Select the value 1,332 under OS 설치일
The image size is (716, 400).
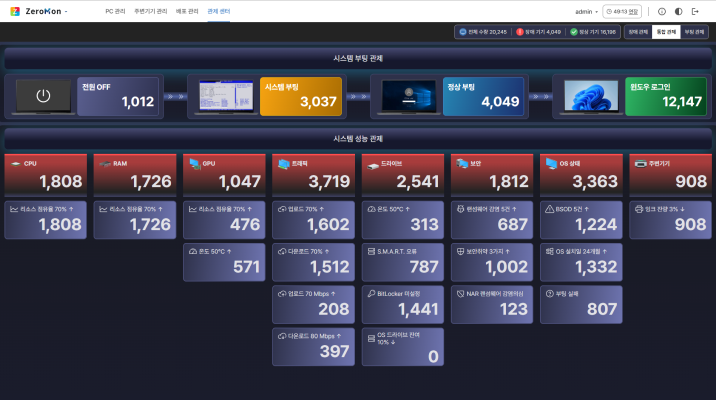pyautogui.click(x=596, y=267)
